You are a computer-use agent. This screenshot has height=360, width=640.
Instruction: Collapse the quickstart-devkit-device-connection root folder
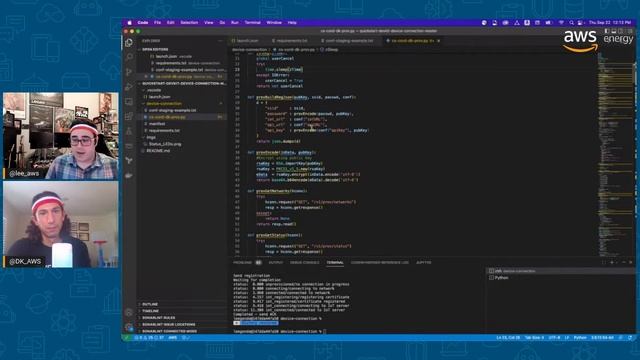point(182,83)
